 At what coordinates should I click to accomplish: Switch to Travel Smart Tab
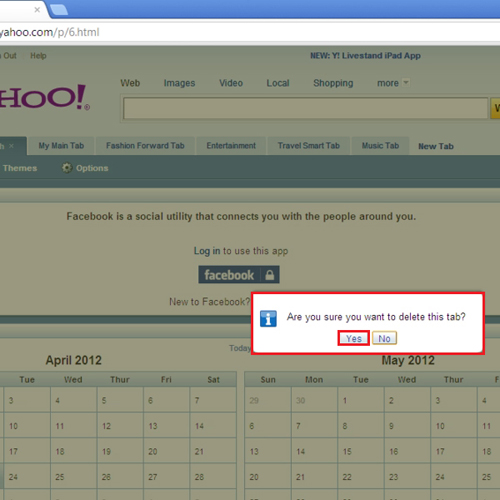click(x=309, y=146)
